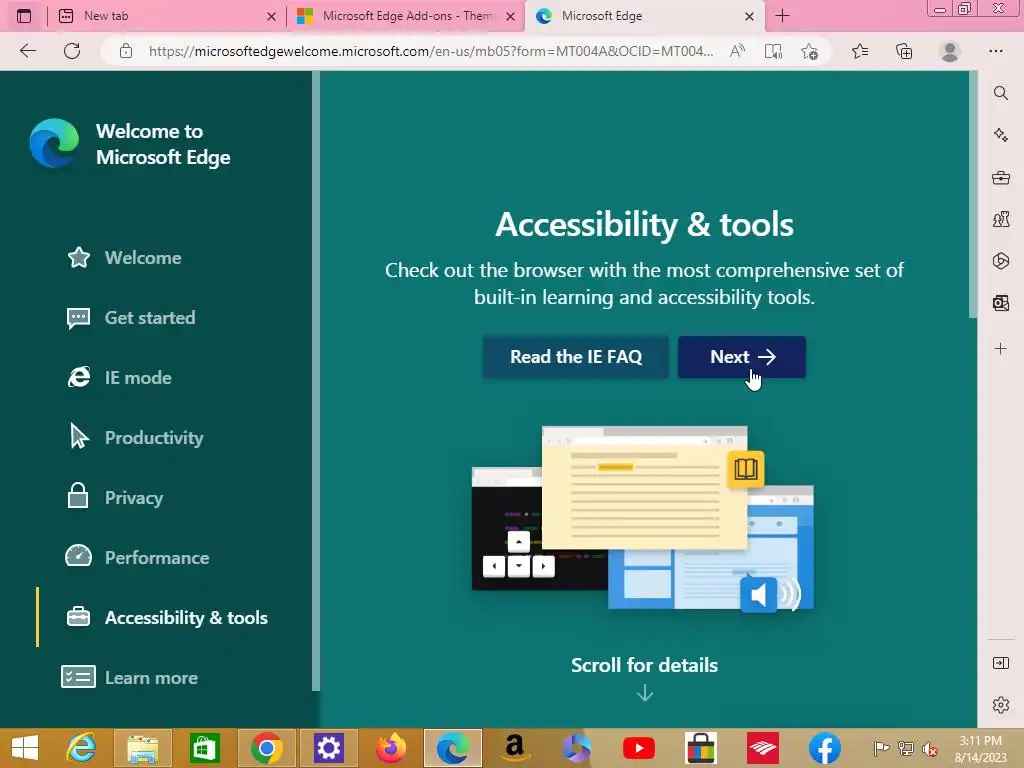Go back to the previous page
The image size is (1024, 768).
[x=28, y=51]
